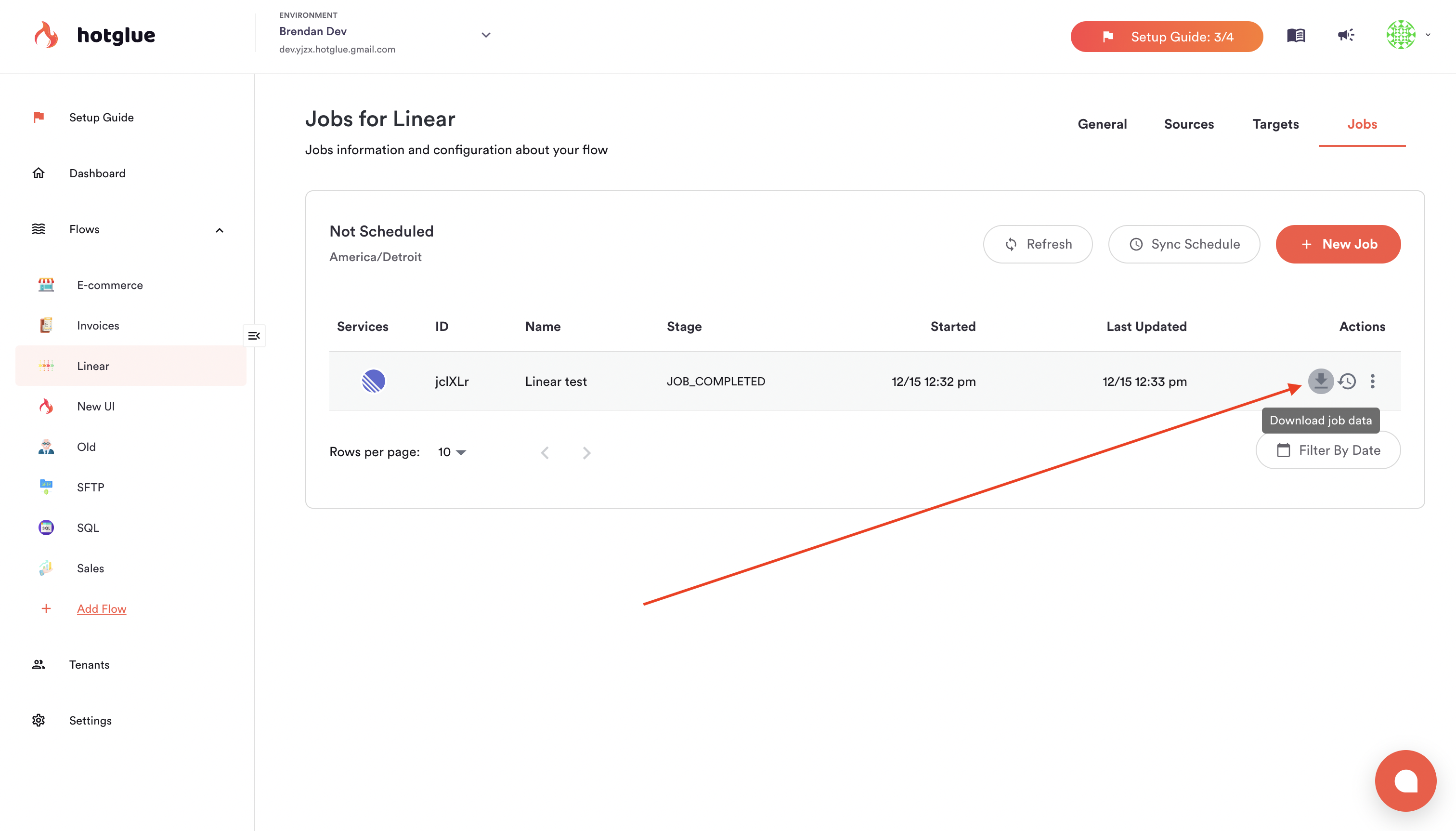Collapse sidebar using the menu toggle icon
The width and height of the screenshot is (1456, 831).
[x=254, y=336]
